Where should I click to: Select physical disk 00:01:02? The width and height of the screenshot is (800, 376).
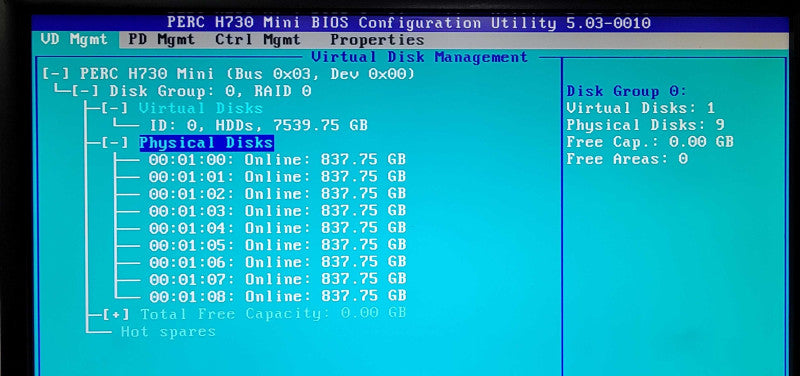tap(278, 194)
